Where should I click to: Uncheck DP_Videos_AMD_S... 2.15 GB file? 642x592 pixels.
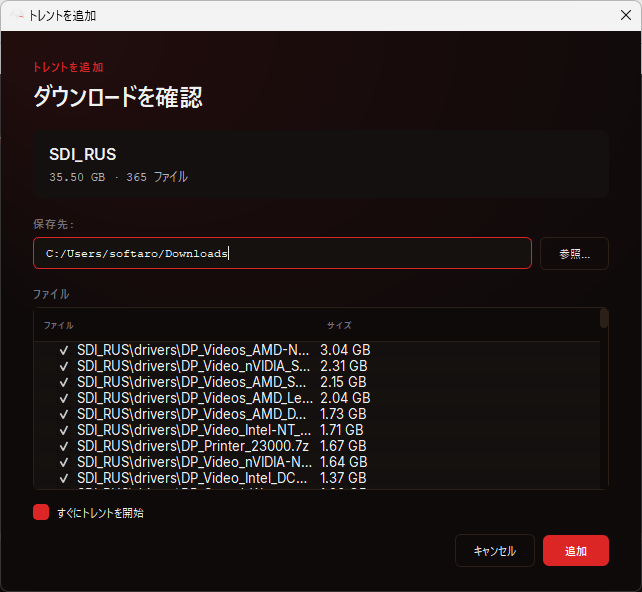click(x=64, y=382)
